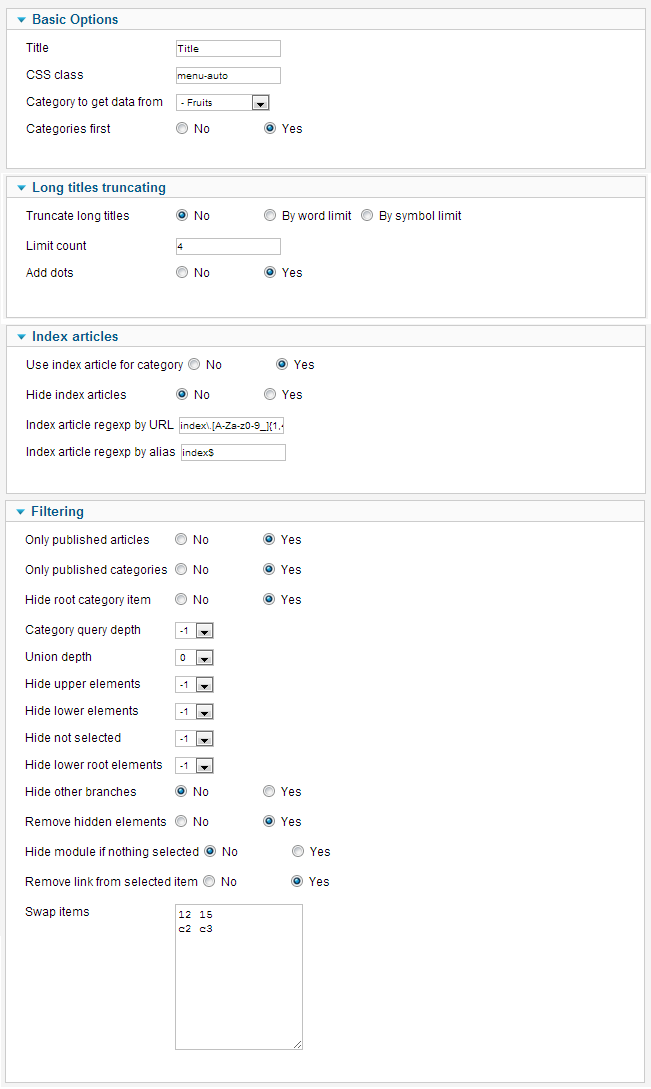Open the Union depth dropdown

click(194, 658)
